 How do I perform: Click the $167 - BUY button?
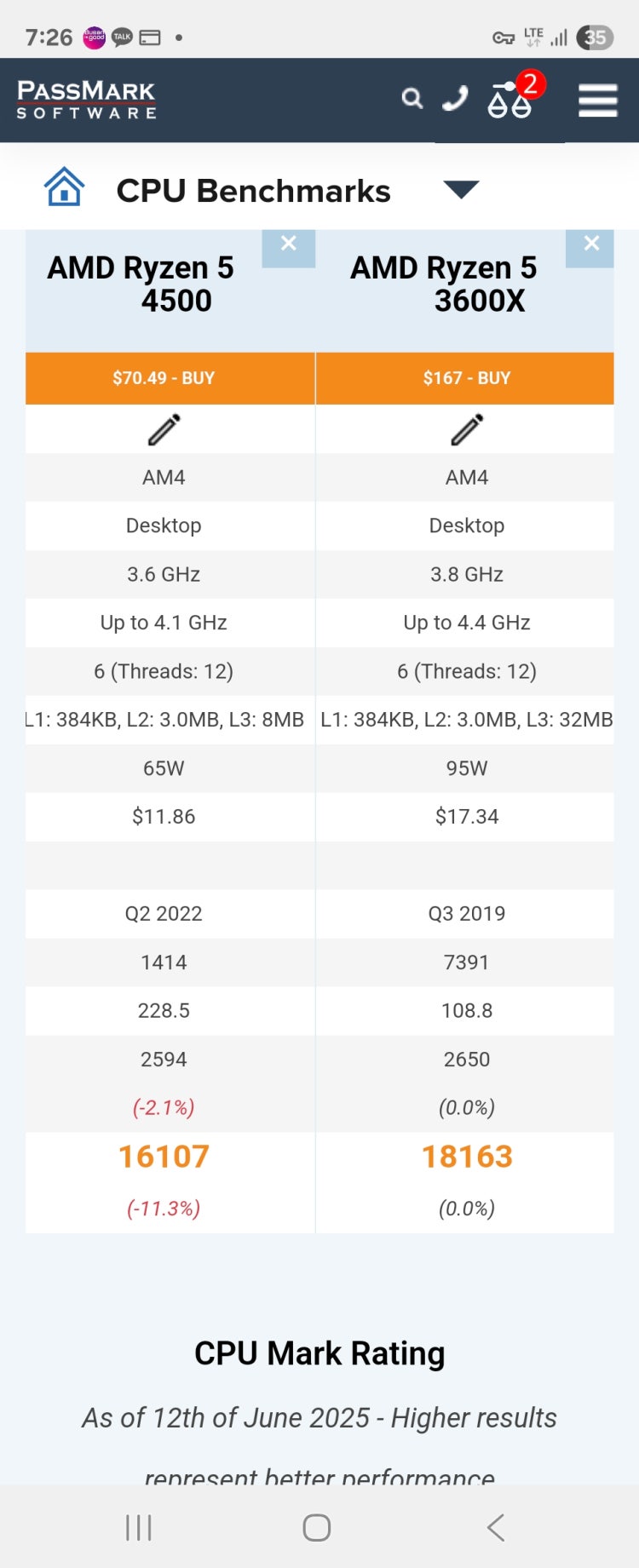point(465,378)
